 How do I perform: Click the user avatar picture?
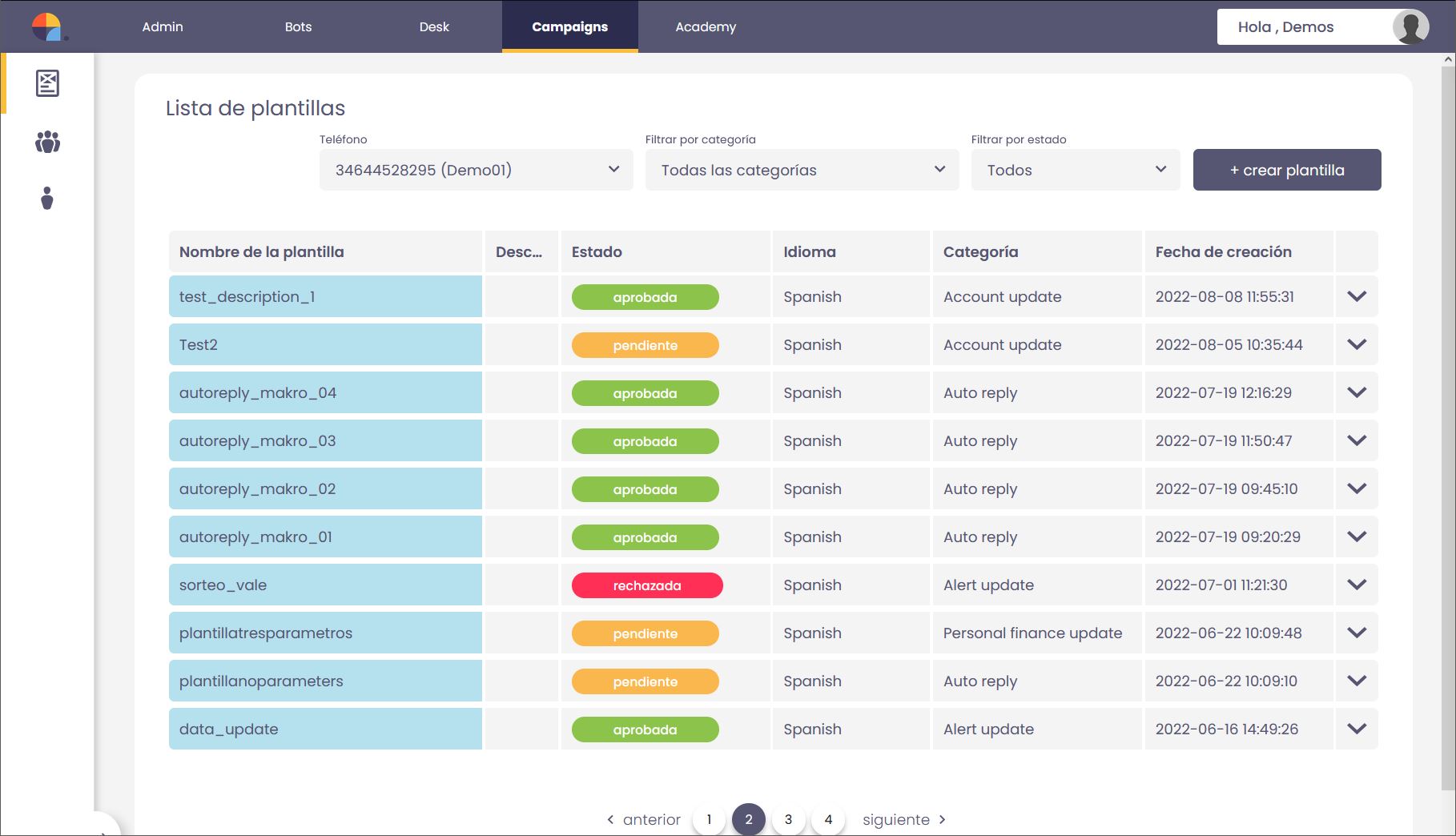[1410, 26]
